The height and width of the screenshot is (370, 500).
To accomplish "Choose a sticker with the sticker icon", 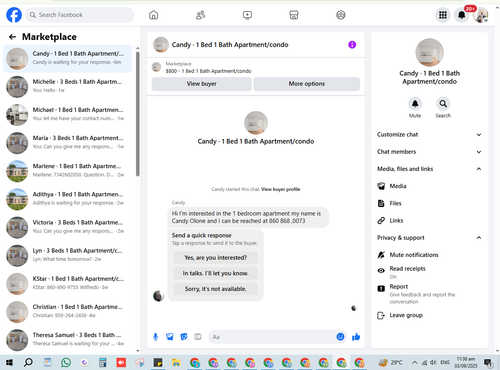I will point(184,337).
